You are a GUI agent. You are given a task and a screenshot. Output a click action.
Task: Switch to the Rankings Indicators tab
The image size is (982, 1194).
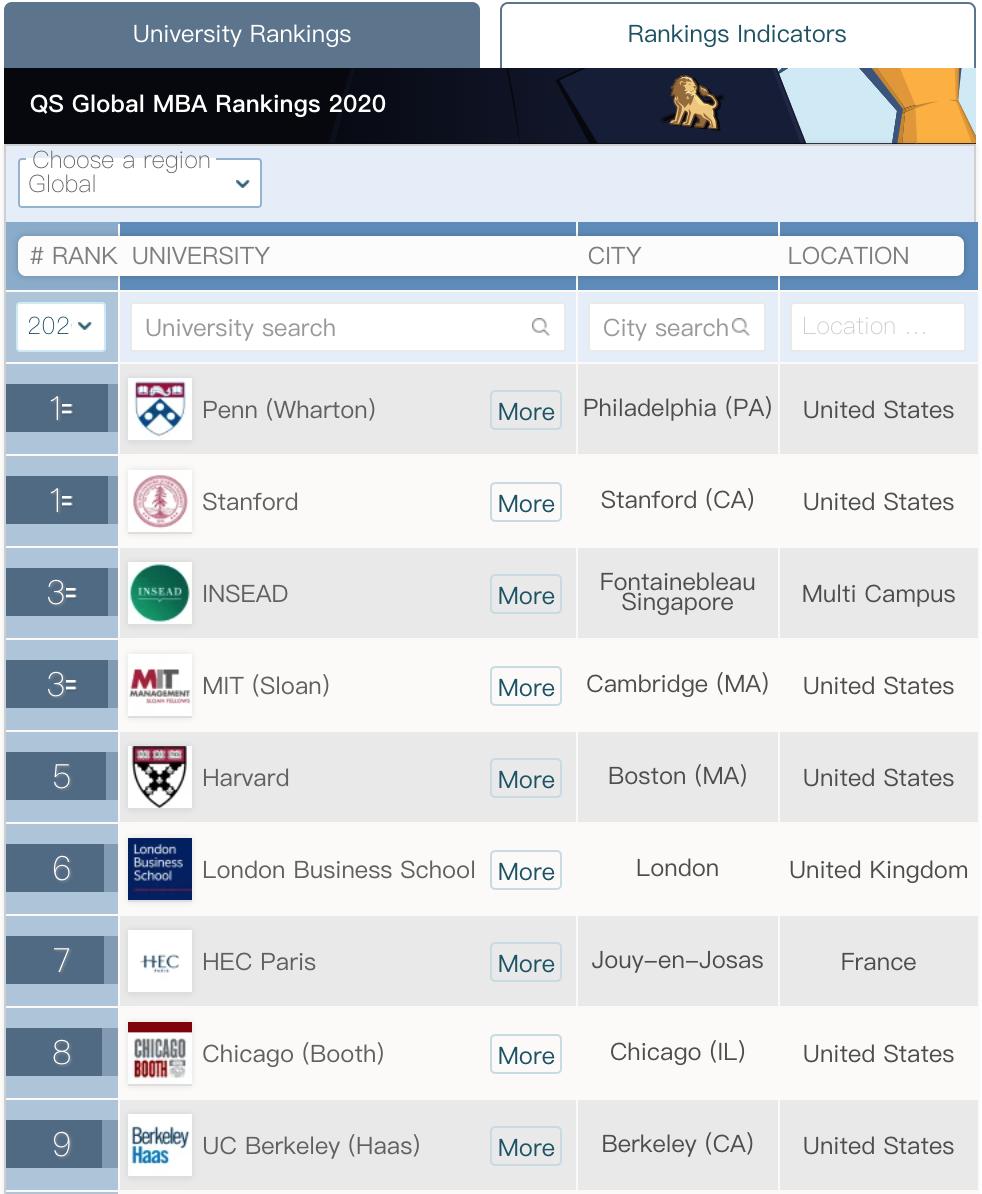[x=737, y=34]
